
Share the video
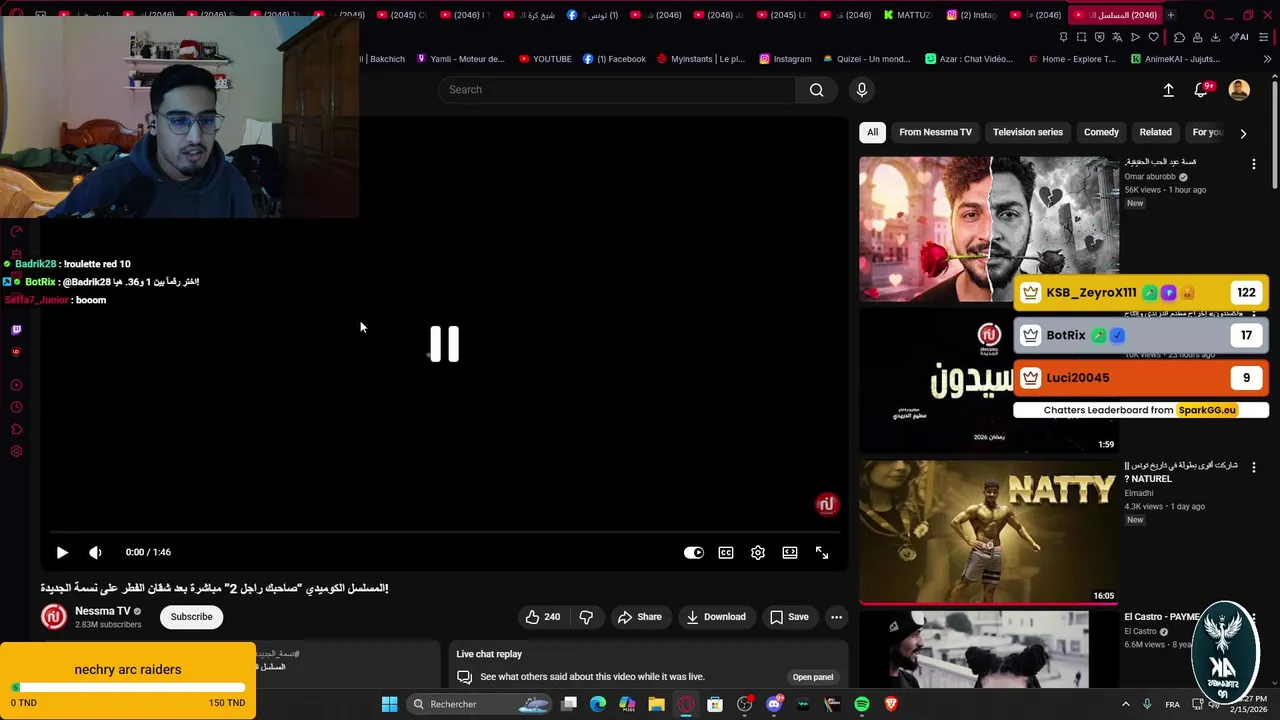click(x=639, y=617)
